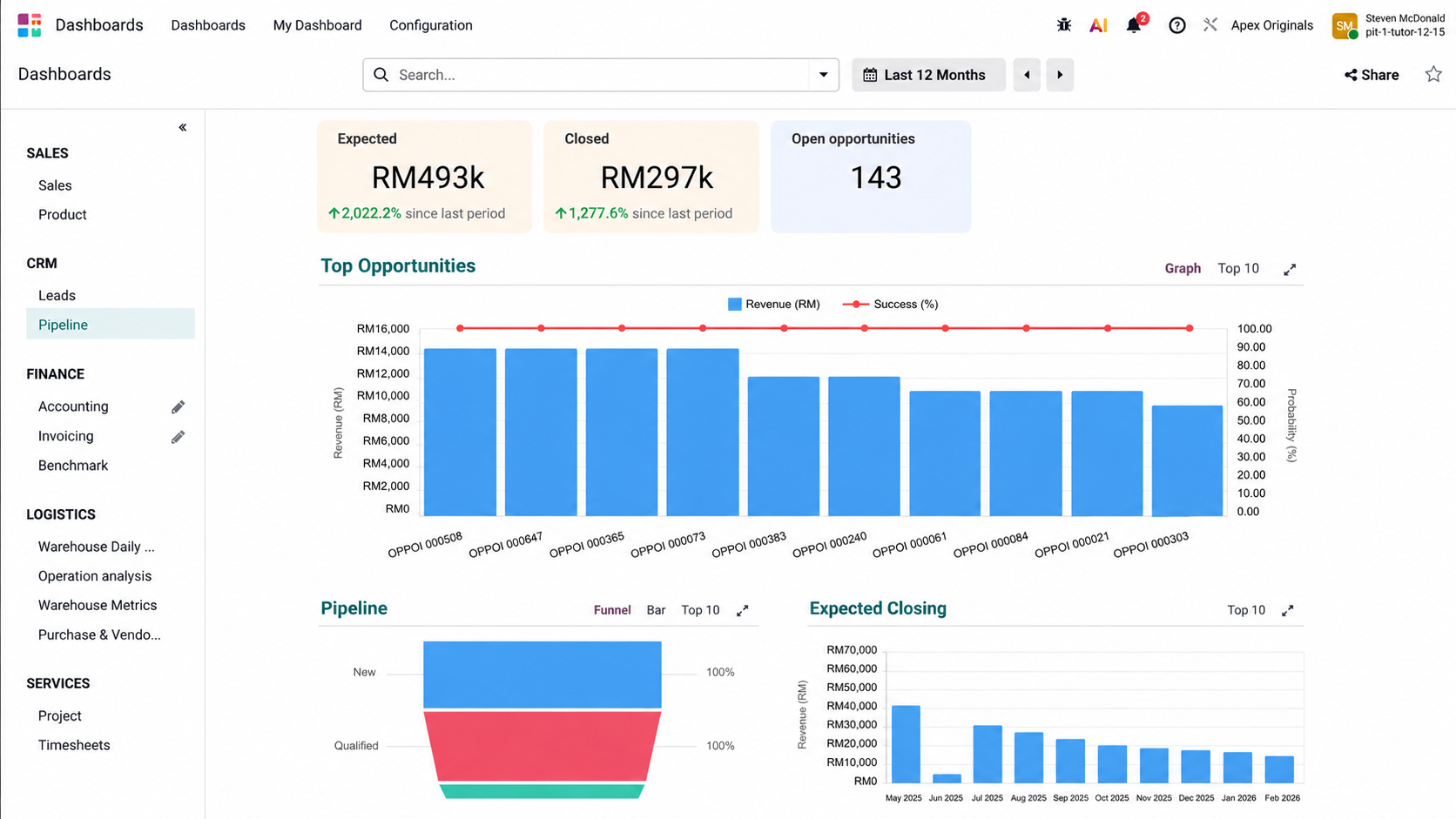
Task: Open the Closed RM297k card
Action: pos(651,177)
